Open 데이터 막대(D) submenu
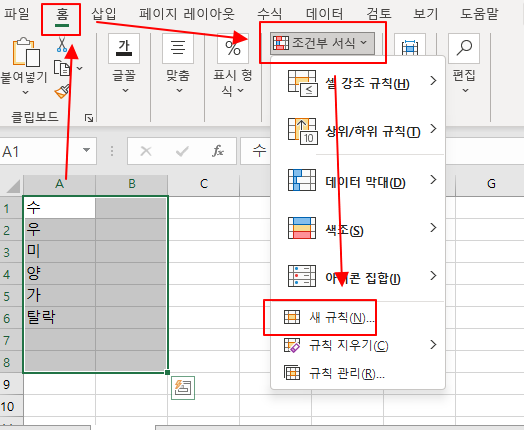This screenshot has width=524, height=430. tap(358, 181)
